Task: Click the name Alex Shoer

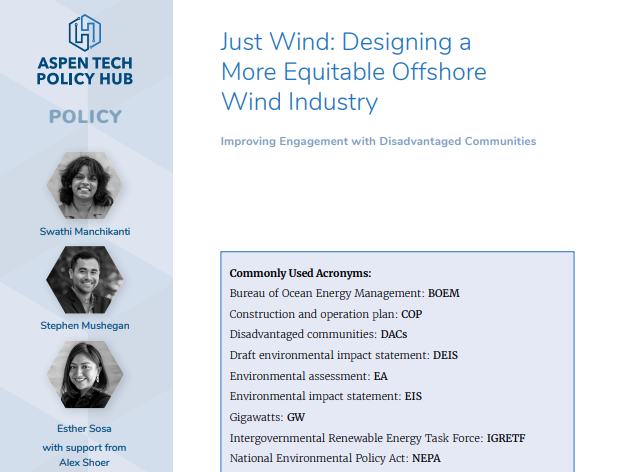Action: point(84,463)
